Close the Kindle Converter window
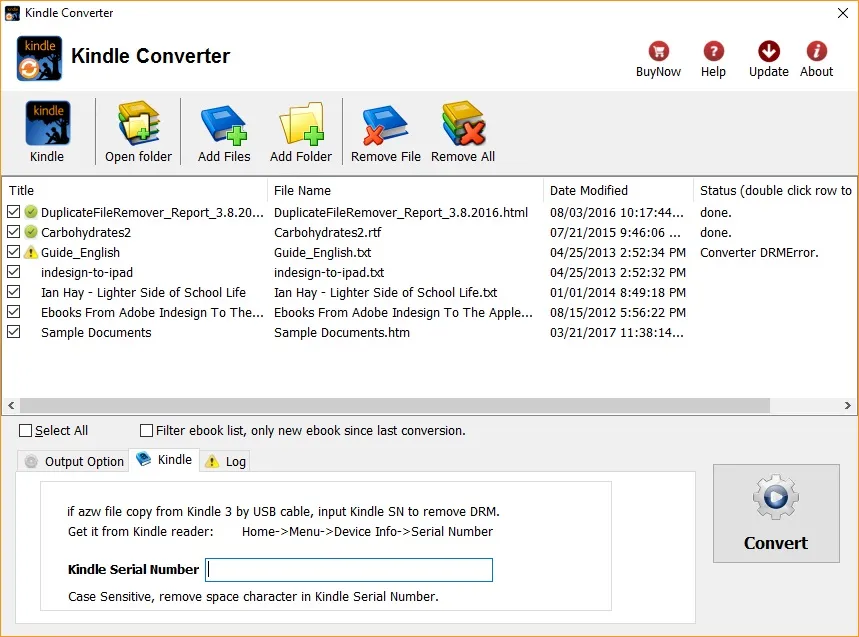The image size is (859, 637). point(843,13)
